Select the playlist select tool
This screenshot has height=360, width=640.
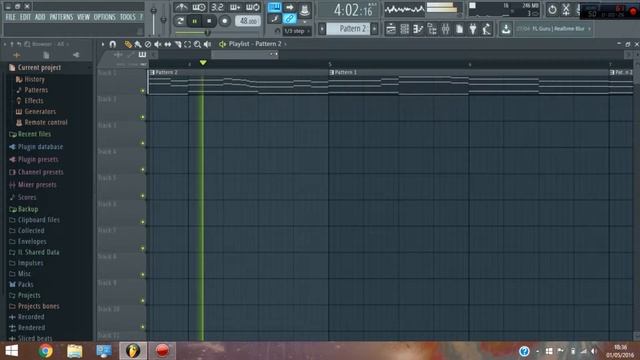coord(187,44)
